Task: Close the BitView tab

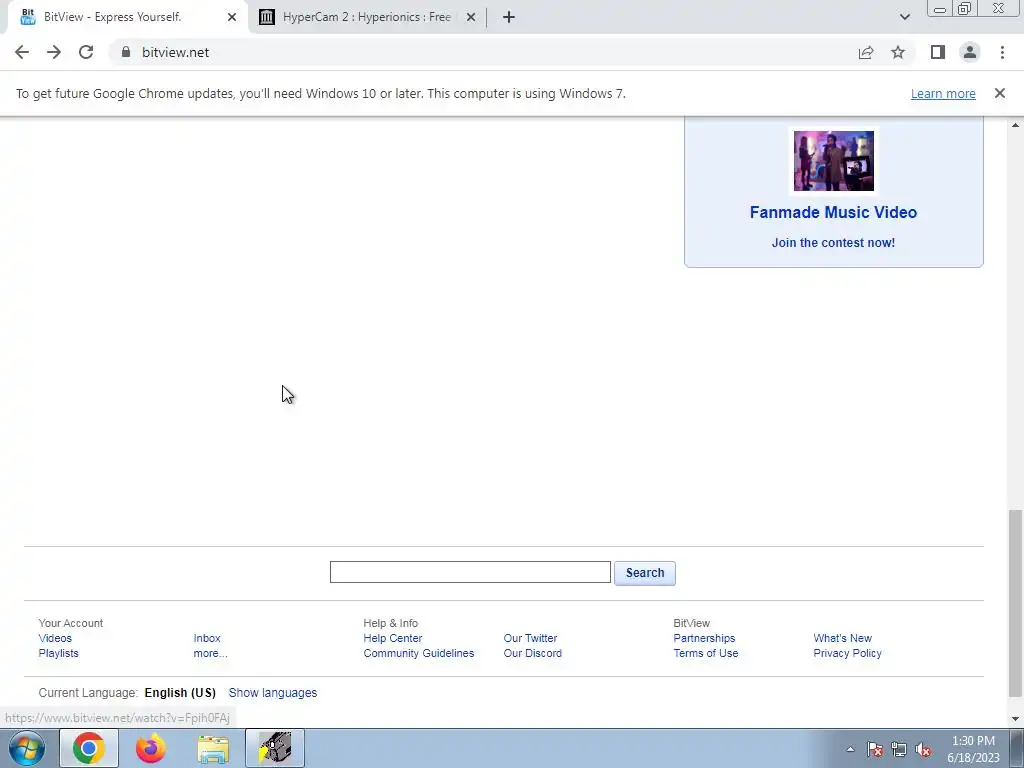Action: pyautogui.click(x=232, y=17)
